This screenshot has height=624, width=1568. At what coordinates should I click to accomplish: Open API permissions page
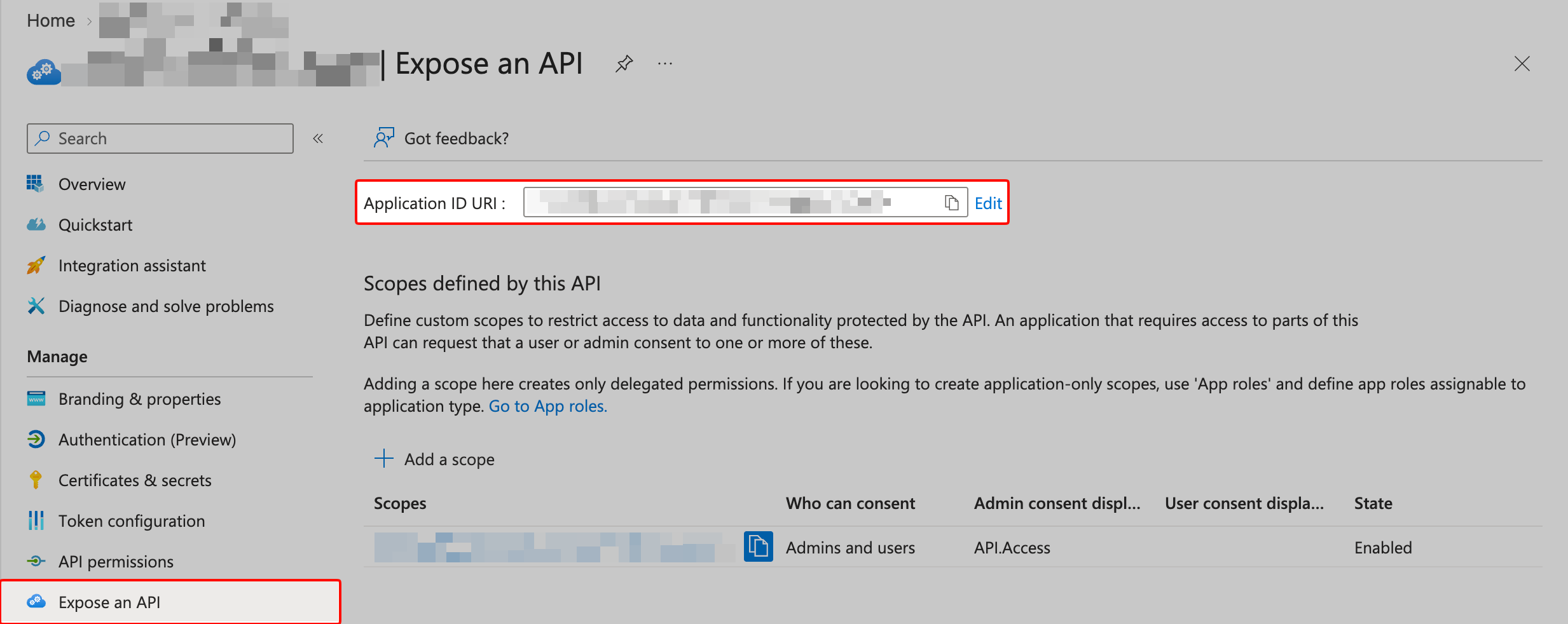[x=116, y=562]
